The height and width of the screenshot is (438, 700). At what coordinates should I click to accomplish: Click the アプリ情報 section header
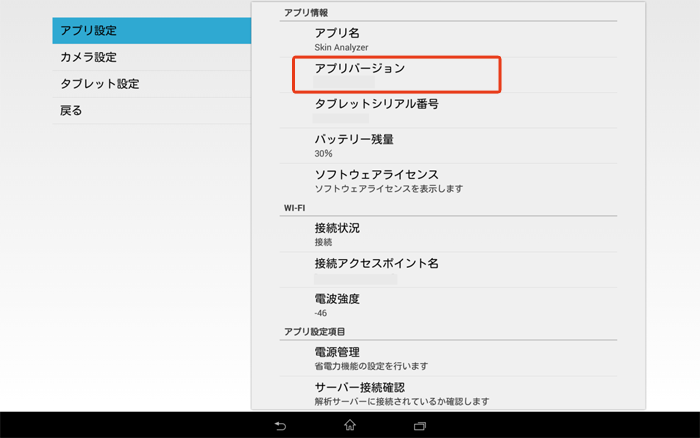pyautogui.click(x=306, y=13)
